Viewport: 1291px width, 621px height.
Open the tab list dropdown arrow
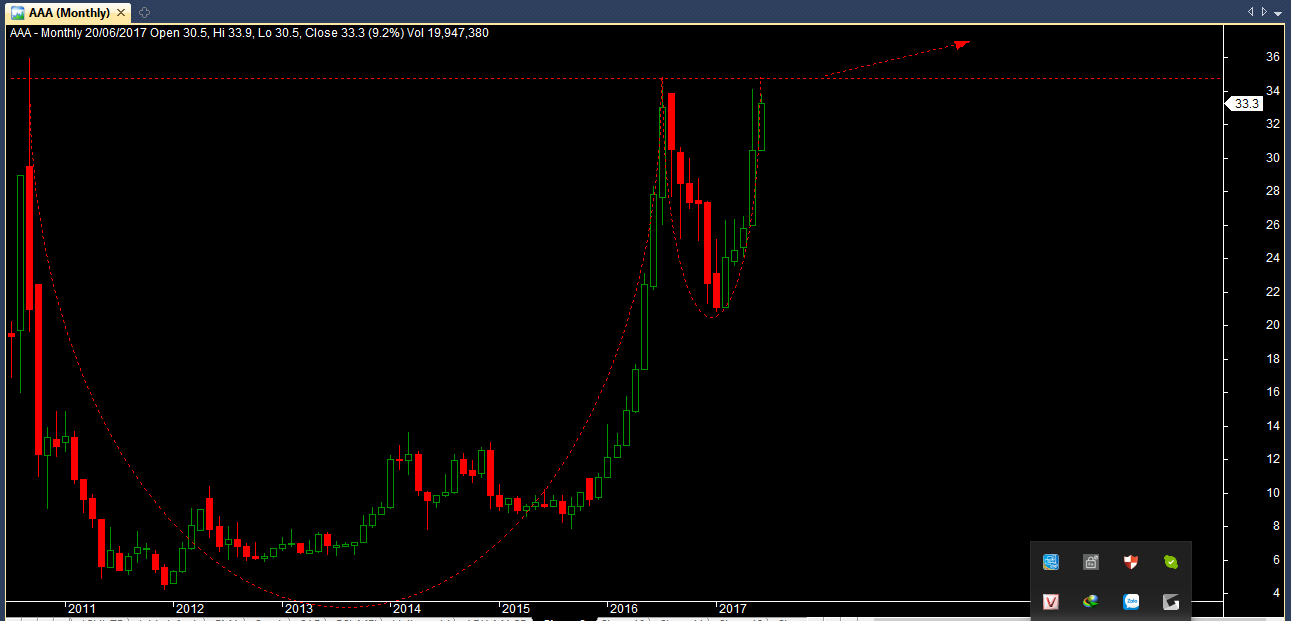point(1278,12)
